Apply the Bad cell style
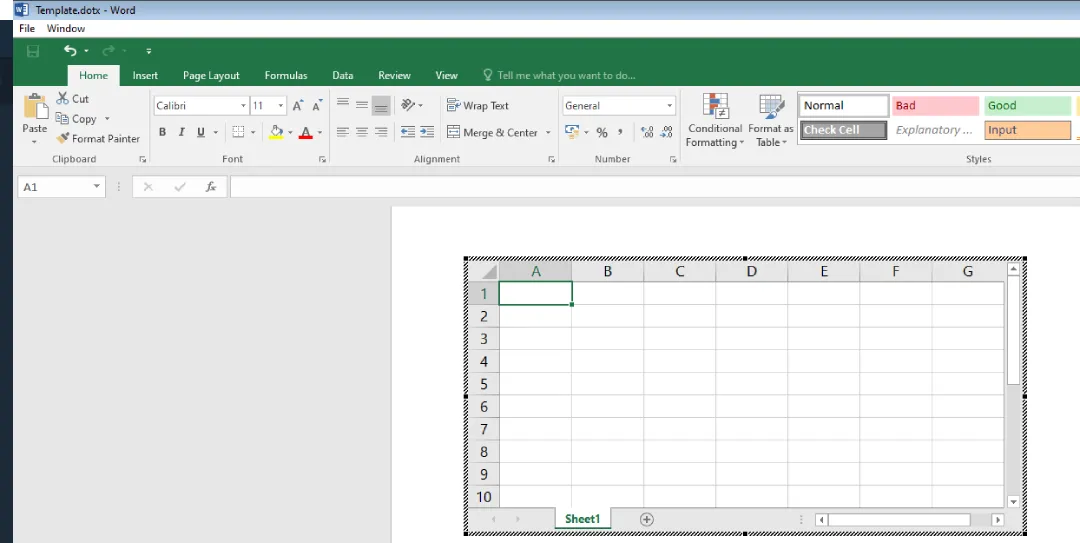This screenshot has width=1080, height=543. click(x=935, y=105)
